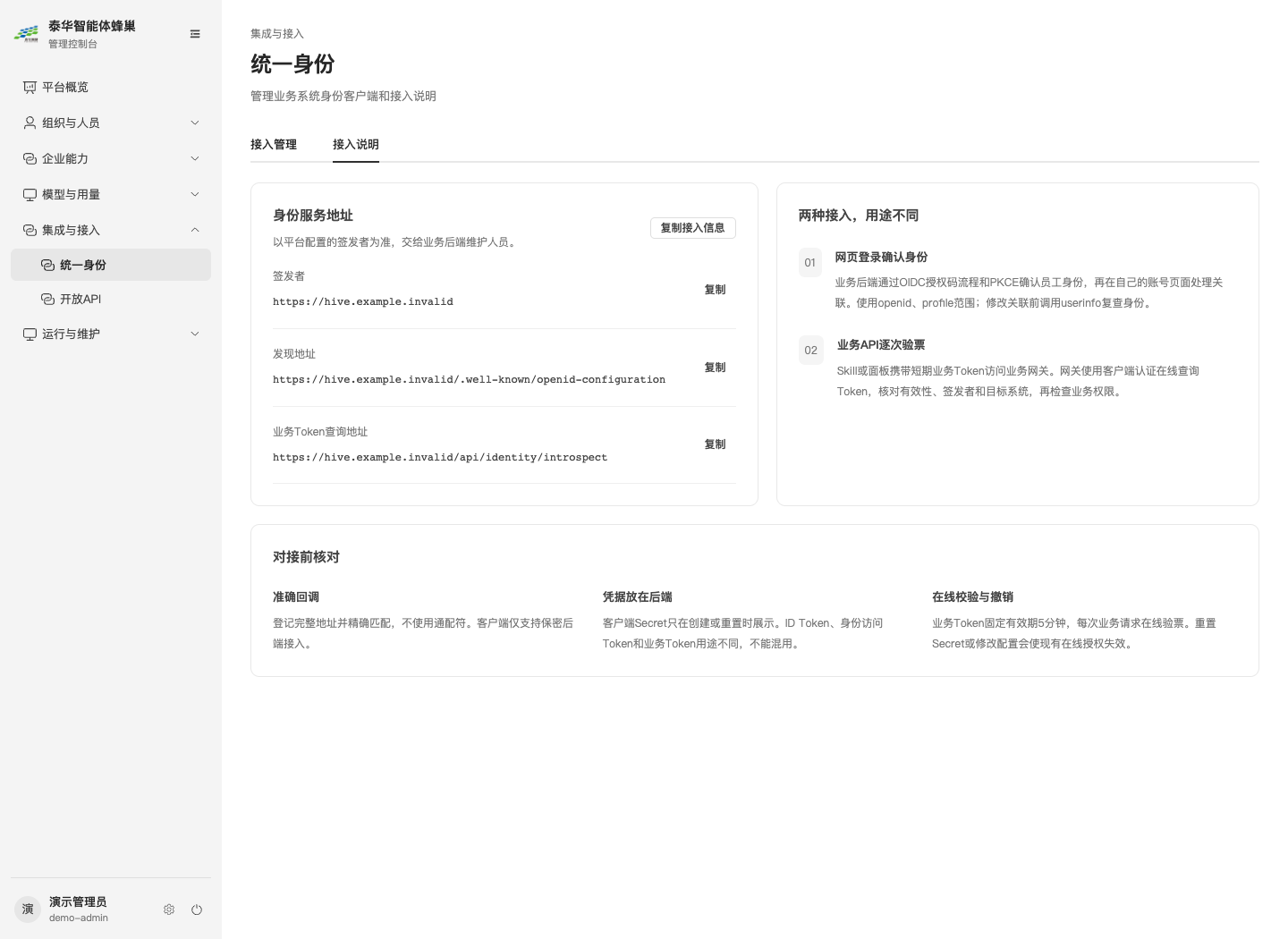
Task: Click the issuer URL https://hive.example.invalid
Action: (x=363, y=302)
